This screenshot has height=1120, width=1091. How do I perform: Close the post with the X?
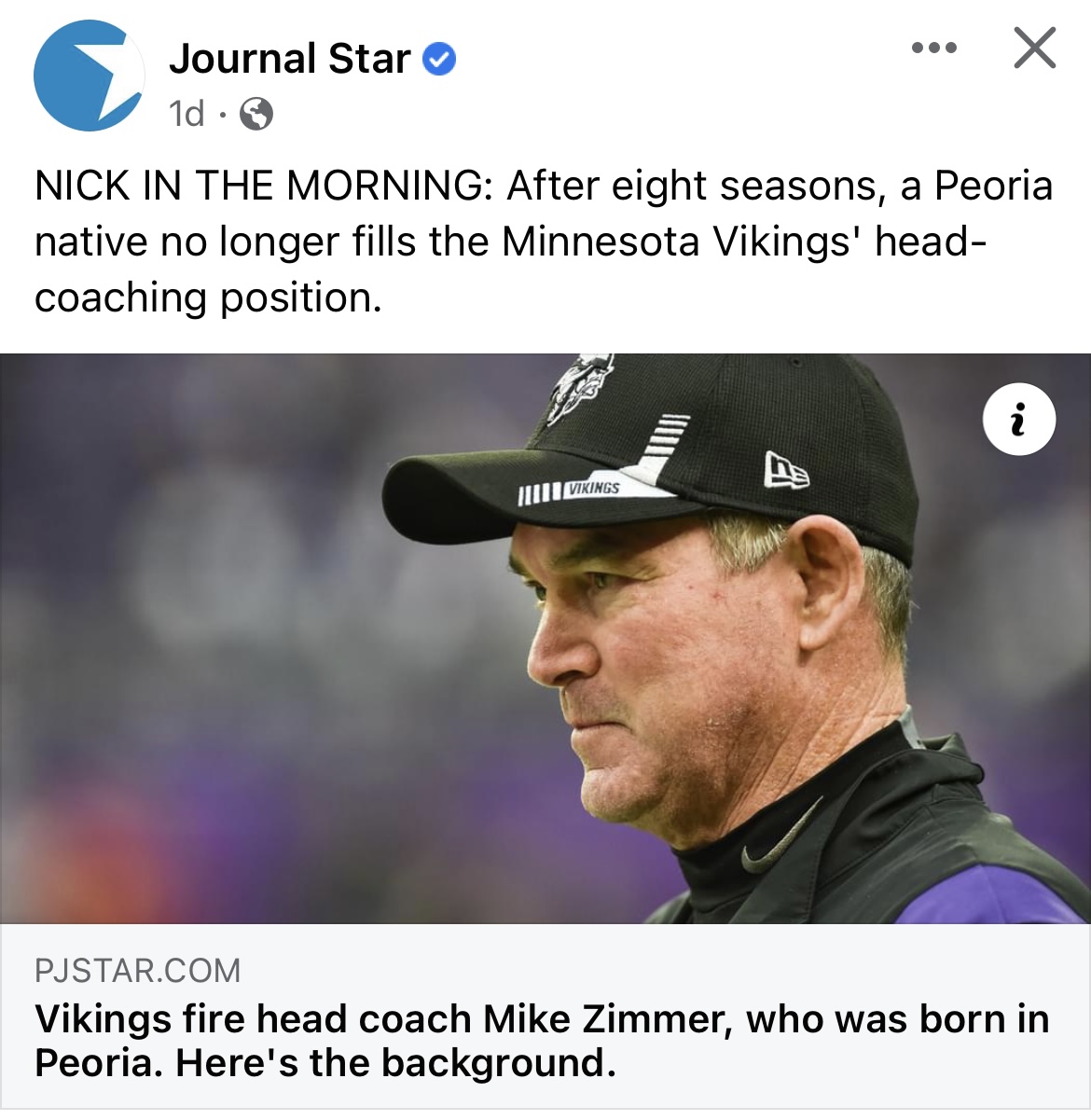tap(1034, 48)
